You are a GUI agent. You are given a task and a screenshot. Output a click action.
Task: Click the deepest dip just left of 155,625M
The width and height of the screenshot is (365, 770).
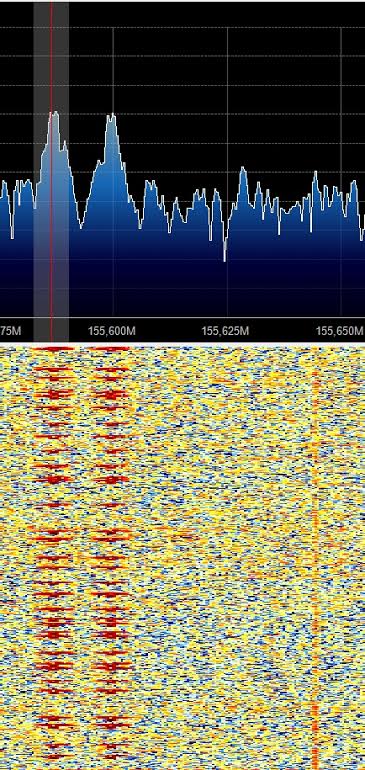pyautogui.click(x=225, y=259)
